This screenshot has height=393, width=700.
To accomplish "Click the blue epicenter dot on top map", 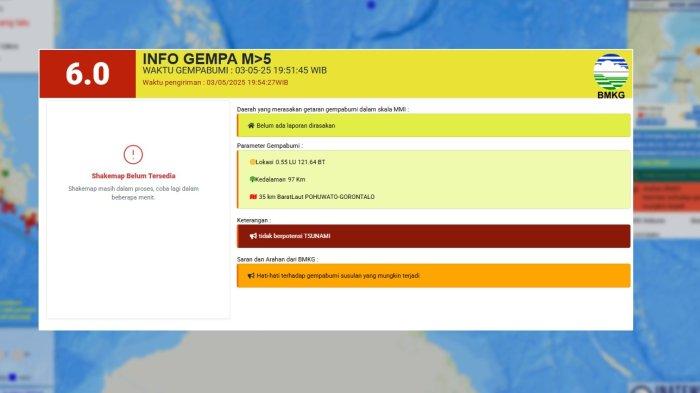I will [x=371, y=5].
